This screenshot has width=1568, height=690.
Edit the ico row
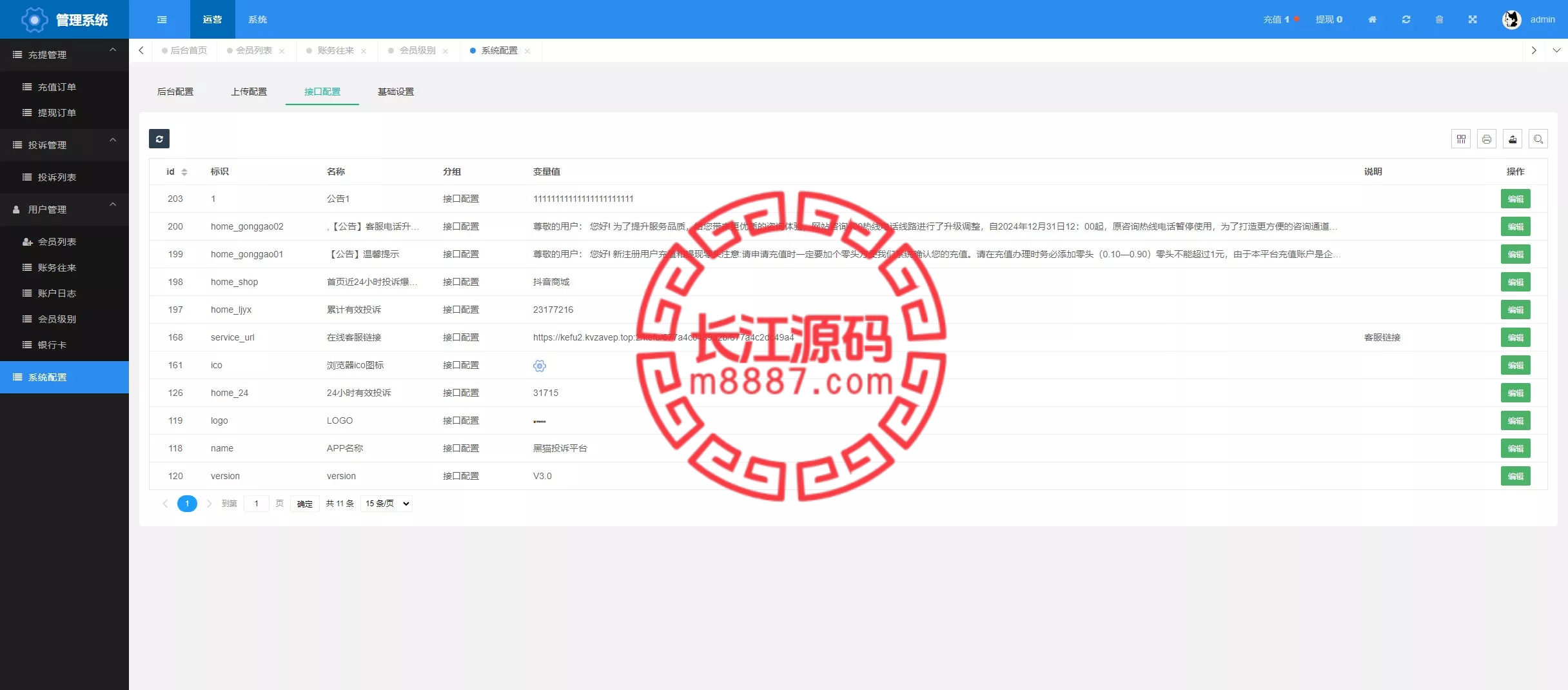coord(1515,365)
